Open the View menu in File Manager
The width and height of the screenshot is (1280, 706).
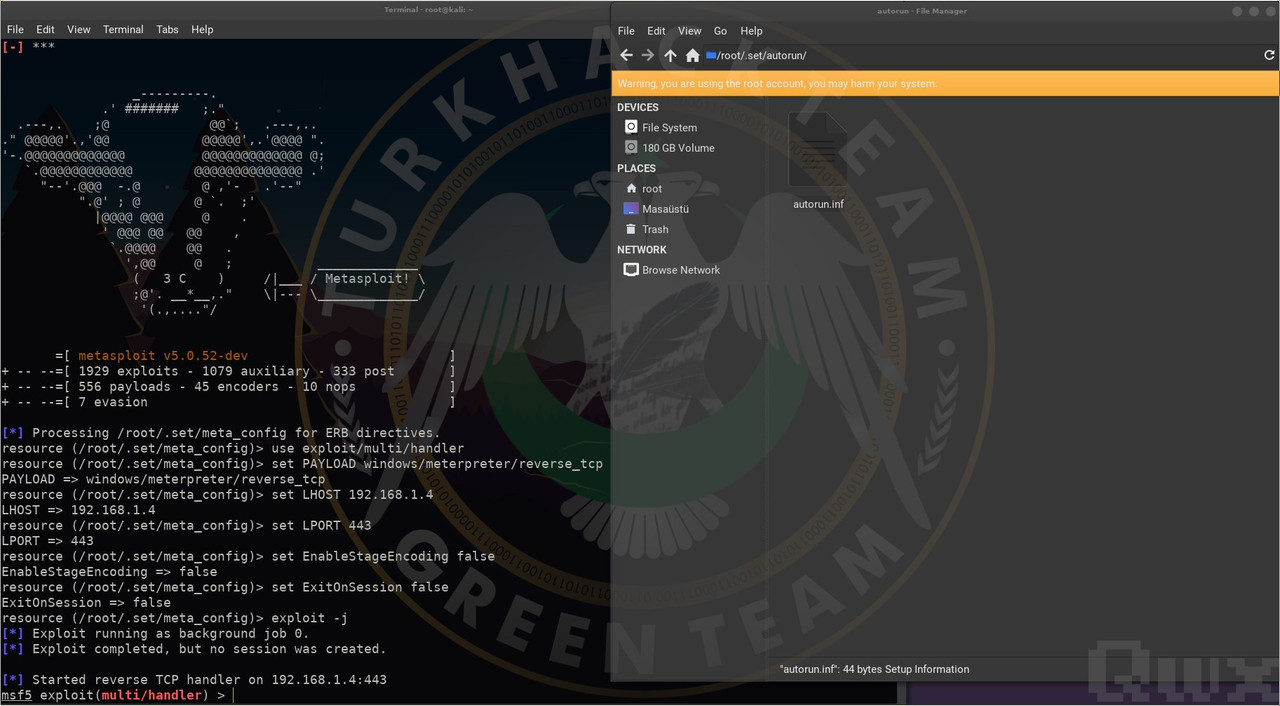[690, 31]
